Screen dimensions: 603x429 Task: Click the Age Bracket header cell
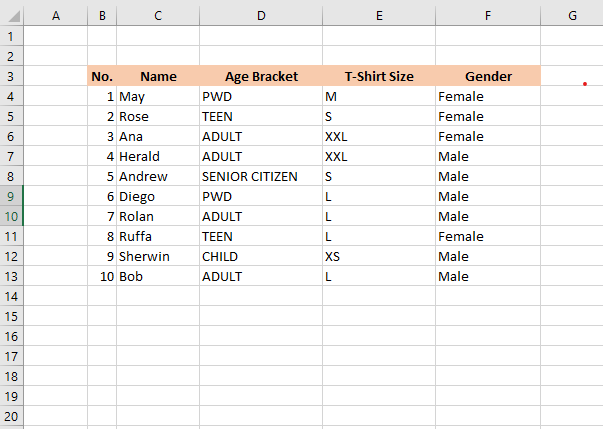[261, 76]
